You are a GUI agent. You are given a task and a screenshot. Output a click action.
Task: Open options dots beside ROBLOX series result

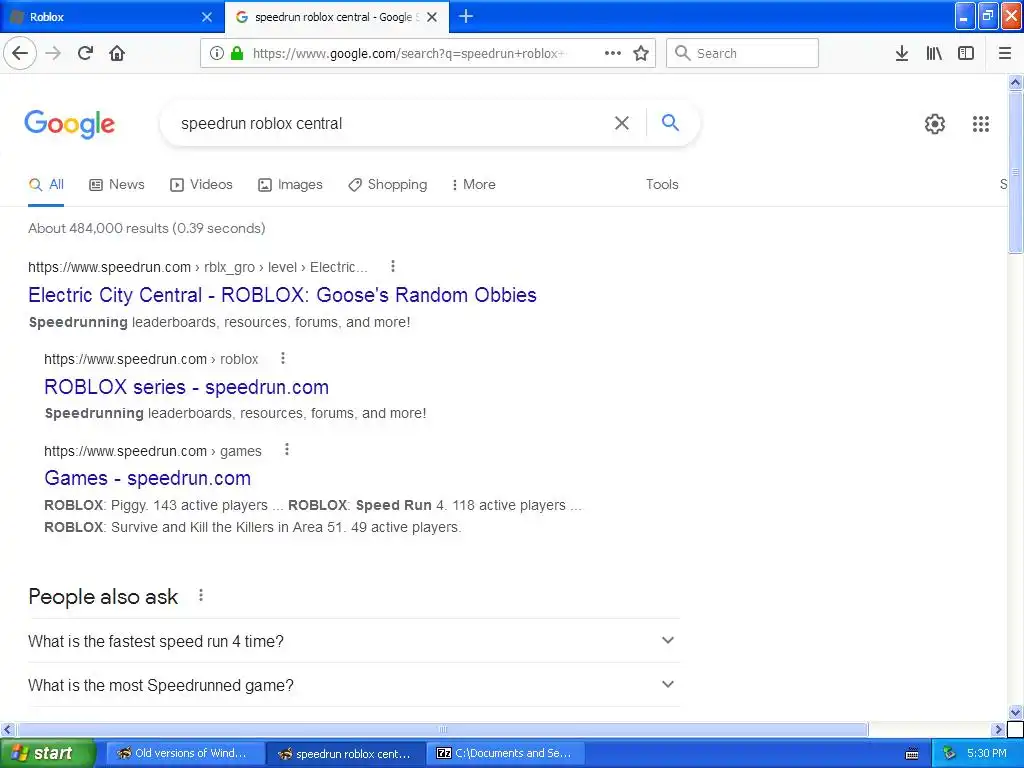(283, 358)
